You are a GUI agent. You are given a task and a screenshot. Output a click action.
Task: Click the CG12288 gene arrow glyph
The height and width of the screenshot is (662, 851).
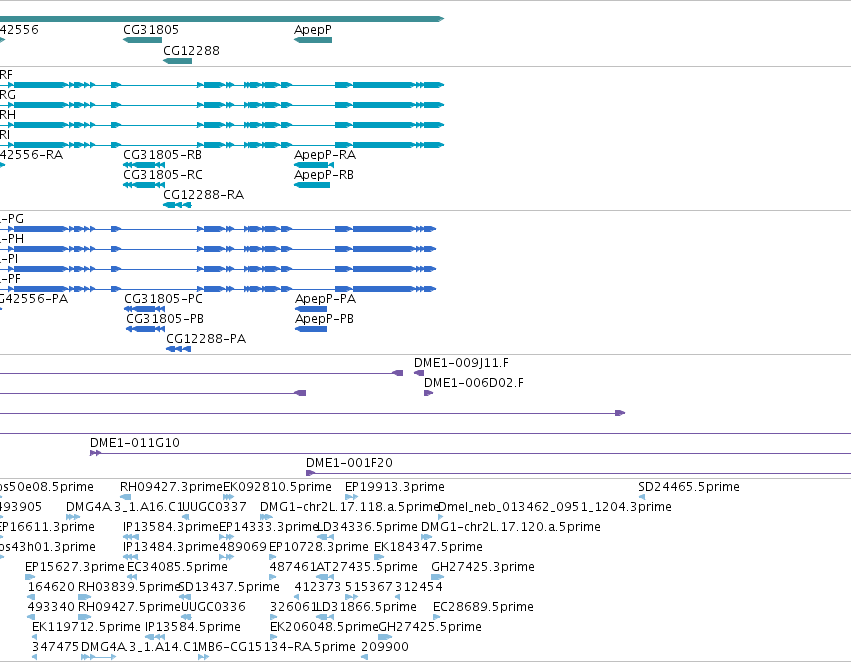pos(177,61)
